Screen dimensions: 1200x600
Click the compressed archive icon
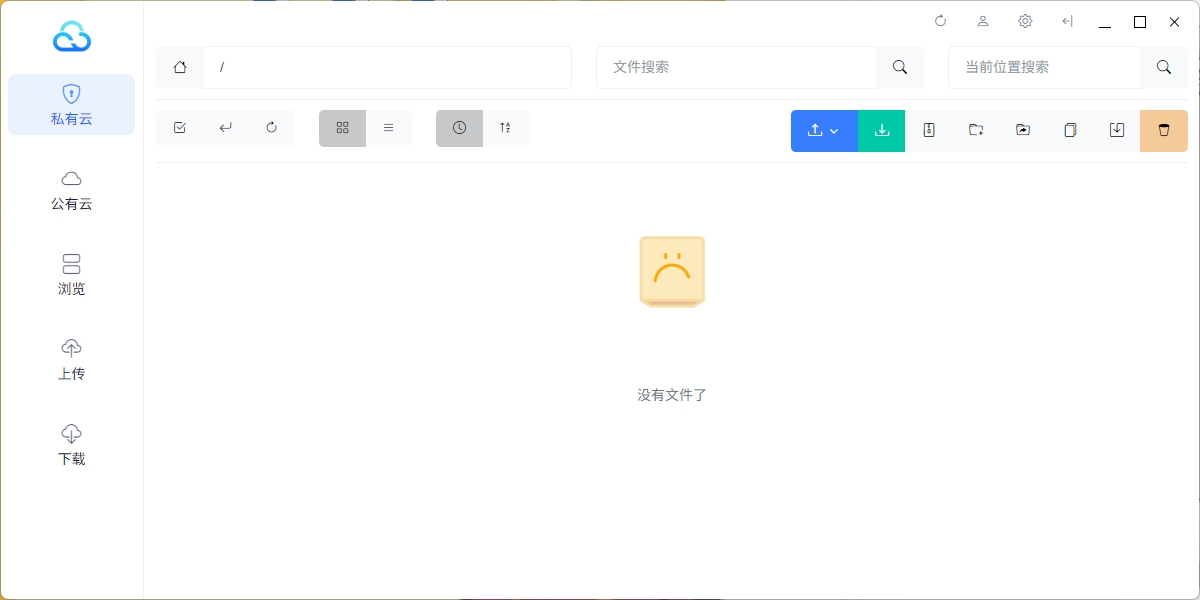[929, 131]
